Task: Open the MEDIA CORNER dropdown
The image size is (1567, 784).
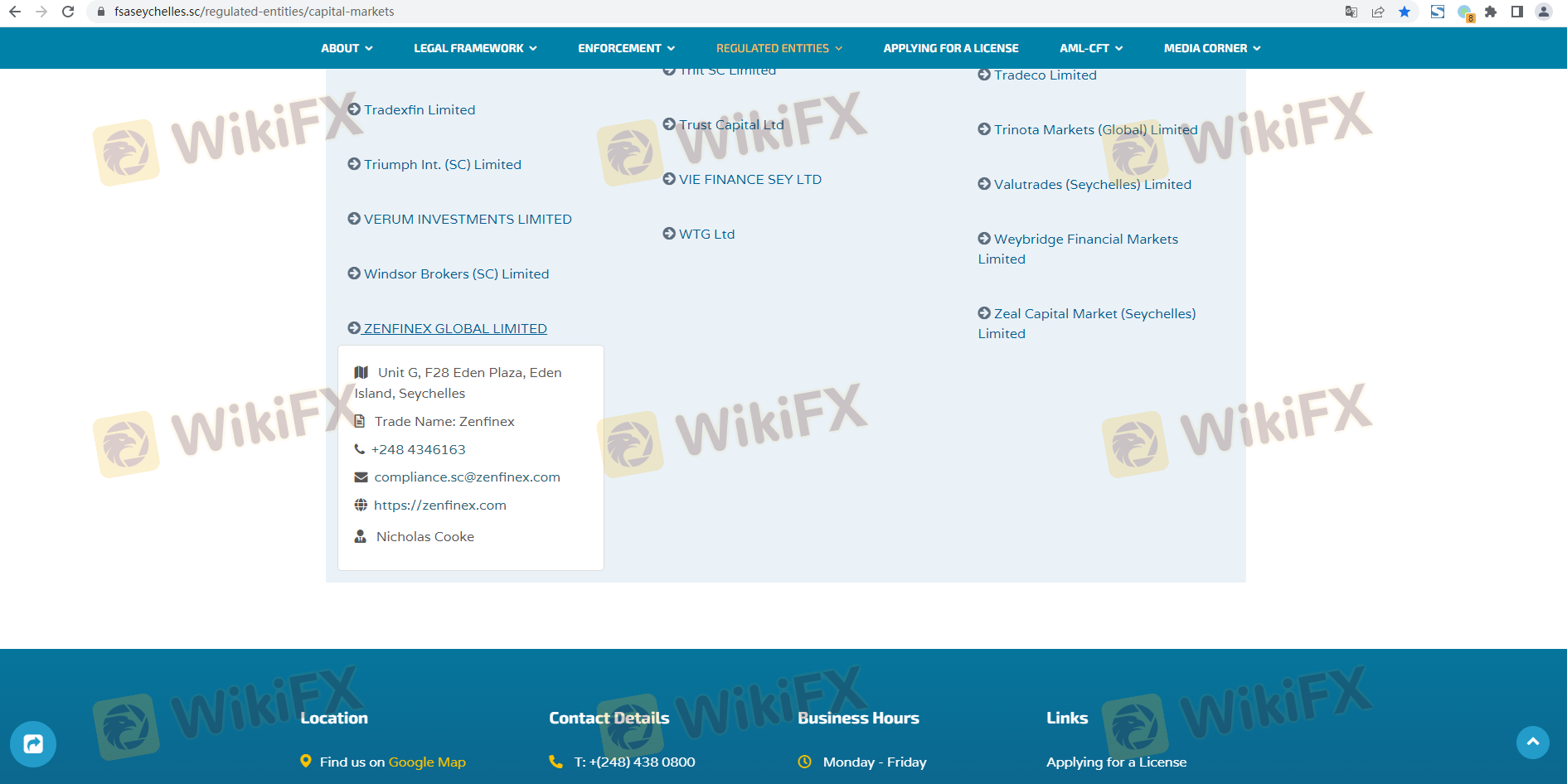Action: pyautogui.click(x=1211, y=48)
